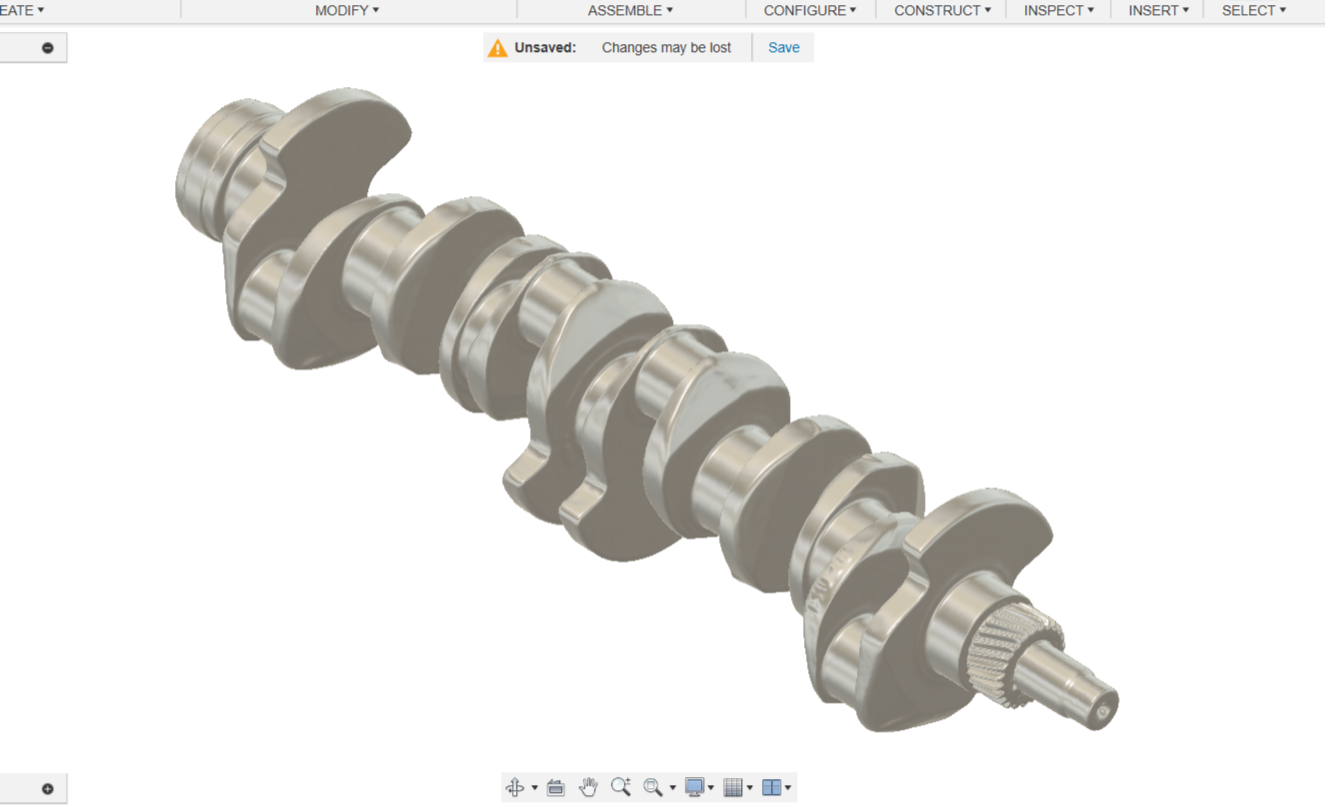Open the partially visible CREATE menu
Screen dimensions: 1325x810
point(22,10)
